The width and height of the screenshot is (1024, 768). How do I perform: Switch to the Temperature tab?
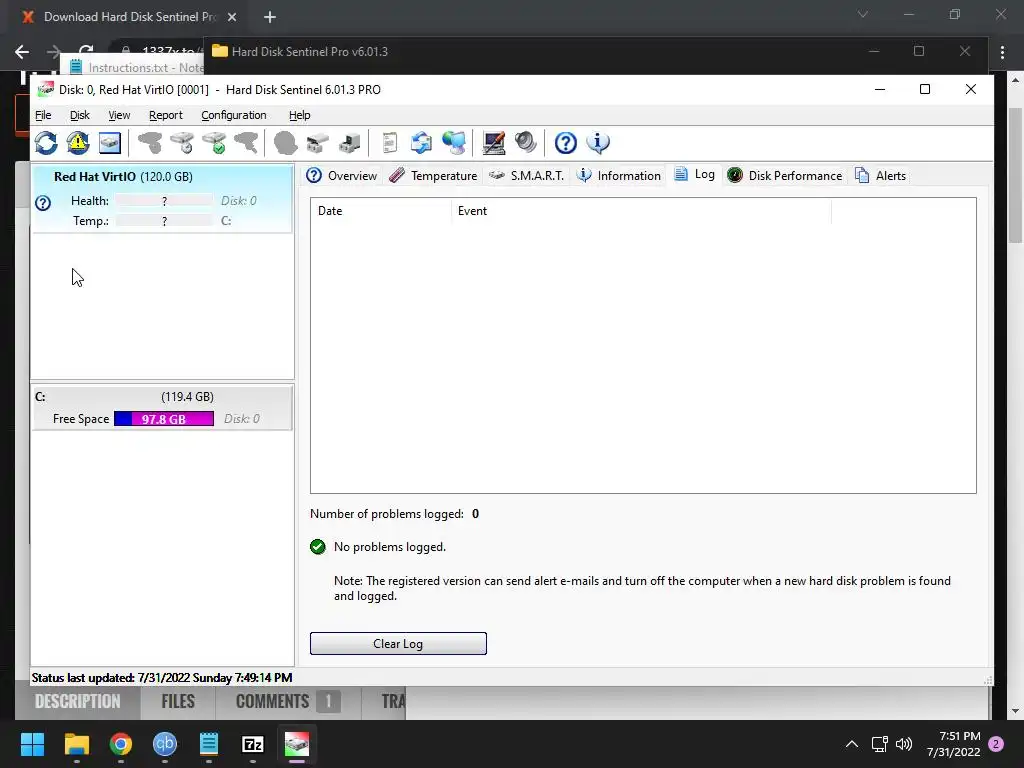pyautogui.click(x=433, y=176)
